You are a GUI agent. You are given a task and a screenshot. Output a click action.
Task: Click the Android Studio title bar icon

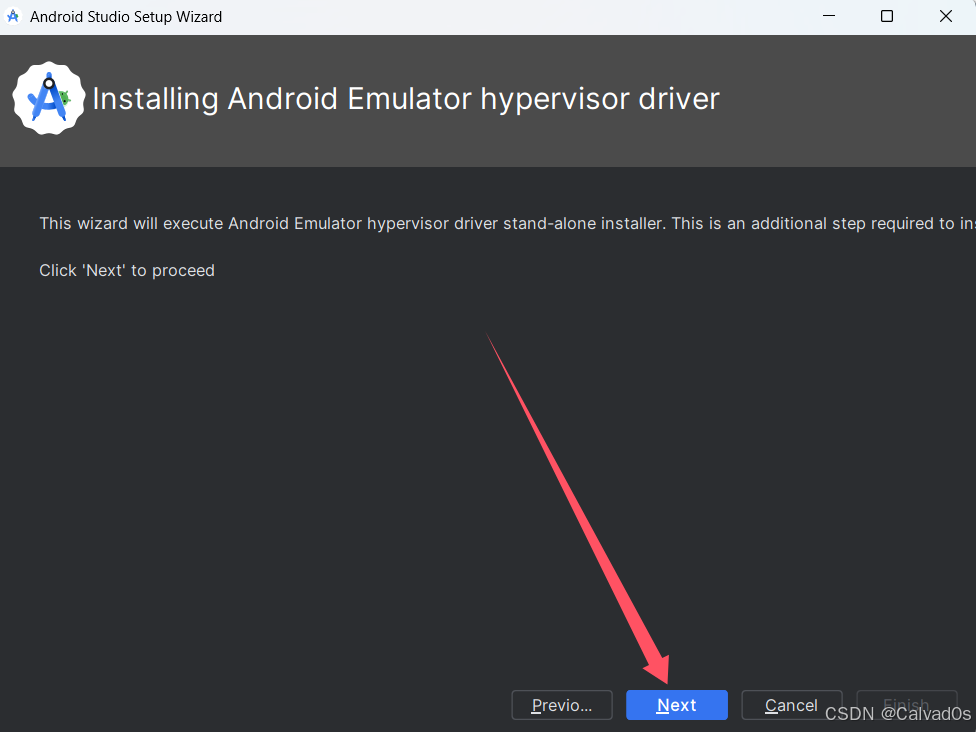13,17
